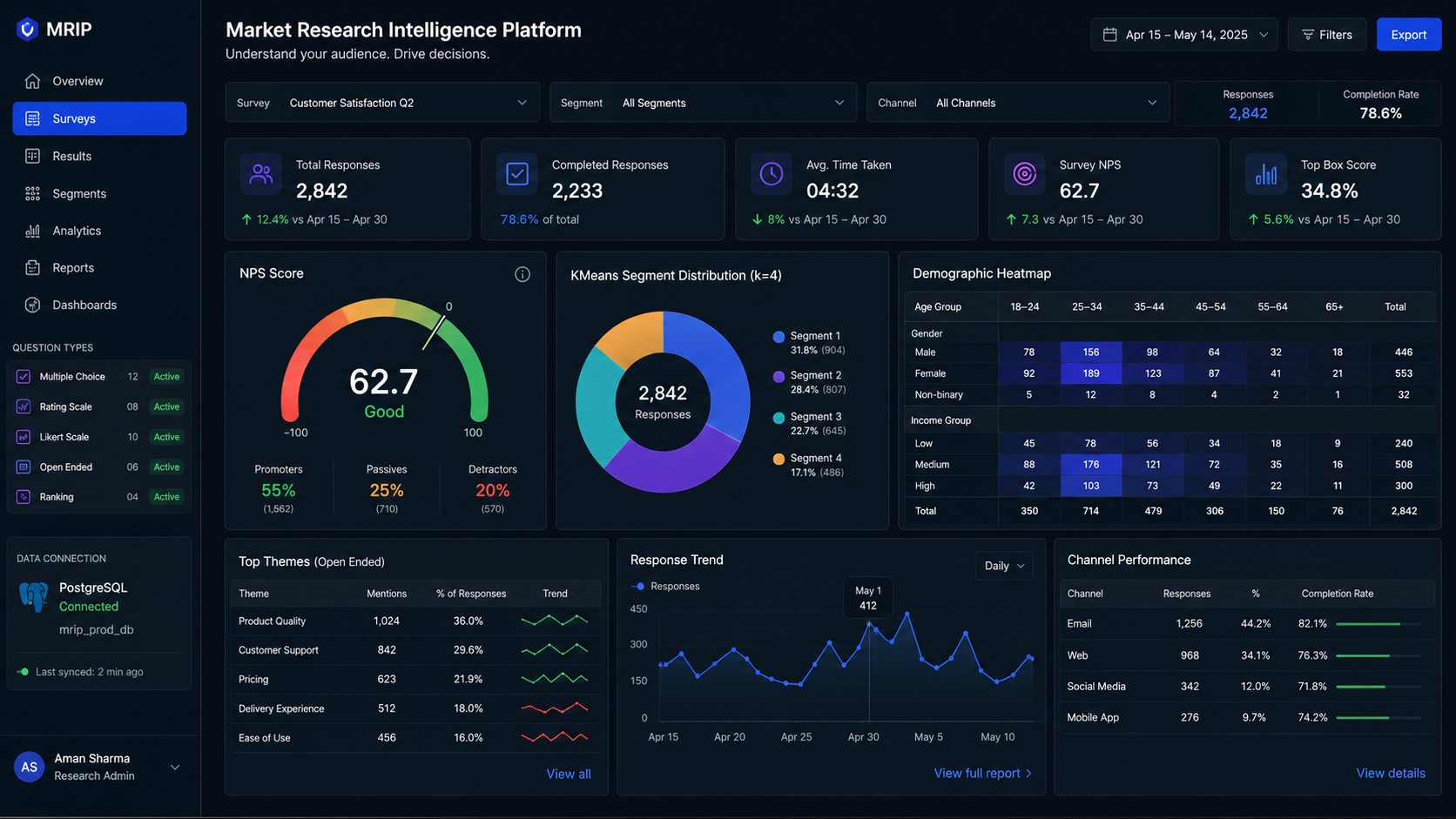Image resolution: width=1456 pixels, height=819 pixels.
Task: Toggle Ranking Active status badge
Action: pos(166,497)
